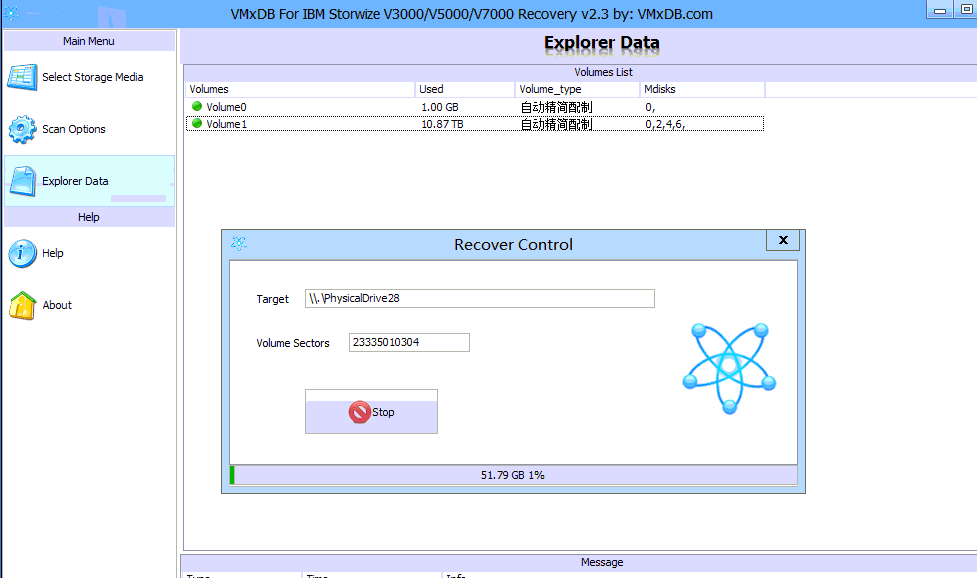The width and height of the screenshot is (977, 578).
Task: Click the Mdisks cell reading 0,2,4,6,
Action: pos(665,124)
